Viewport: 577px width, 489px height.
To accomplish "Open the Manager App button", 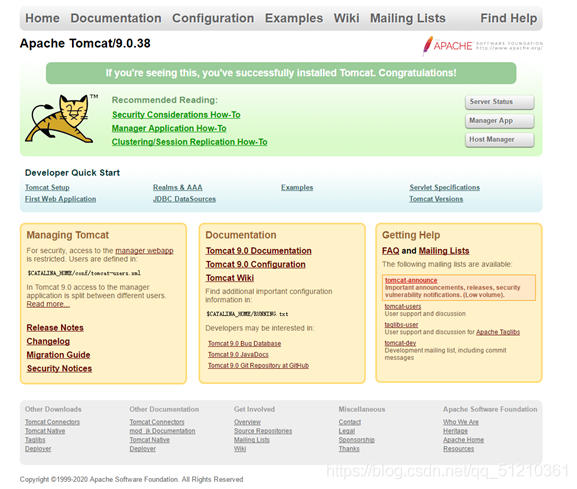I will 499,121.
